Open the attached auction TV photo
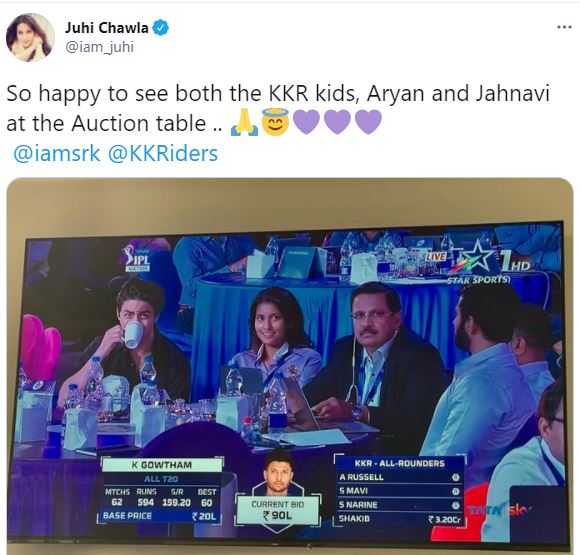Viewport: 580px width, 555px height. point(290,365)
